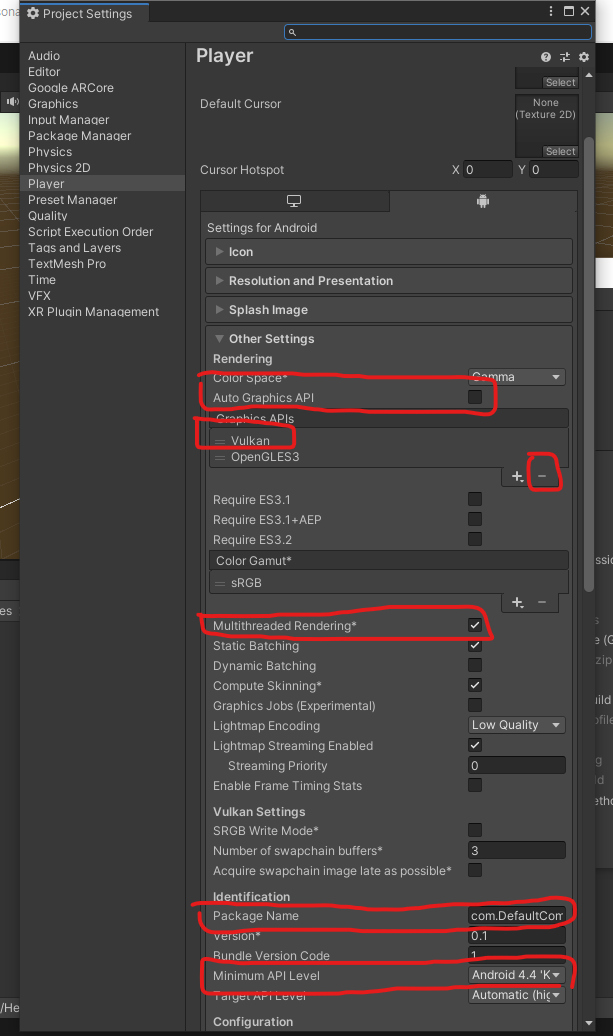The height and width of the screenshot is (1036, 613).
Task: Click the Player panel vertical scrollbar
Action: coord(589,363)
